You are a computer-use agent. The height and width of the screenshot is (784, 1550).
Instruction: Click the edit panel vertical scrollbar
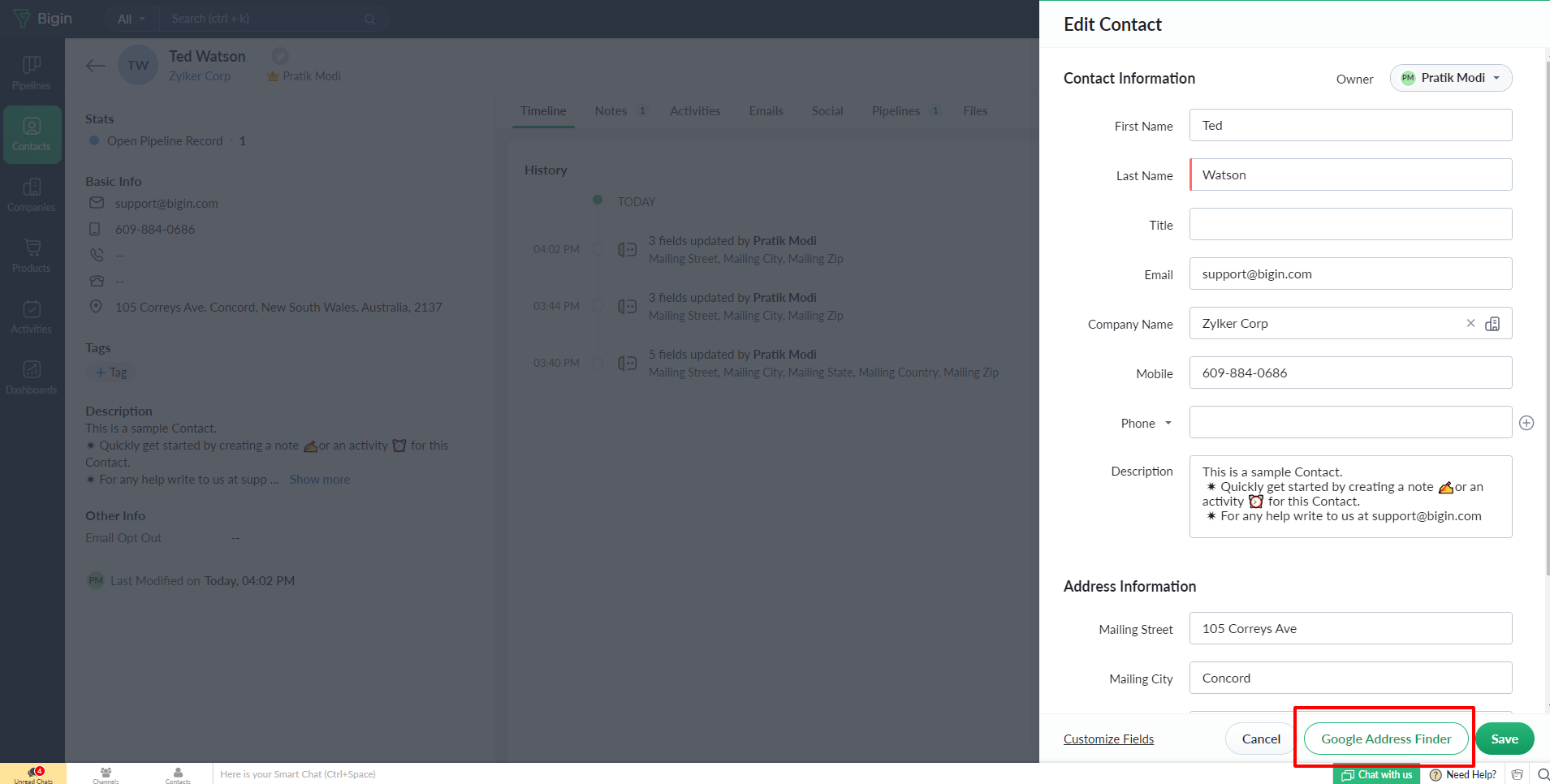[1547, 317]
